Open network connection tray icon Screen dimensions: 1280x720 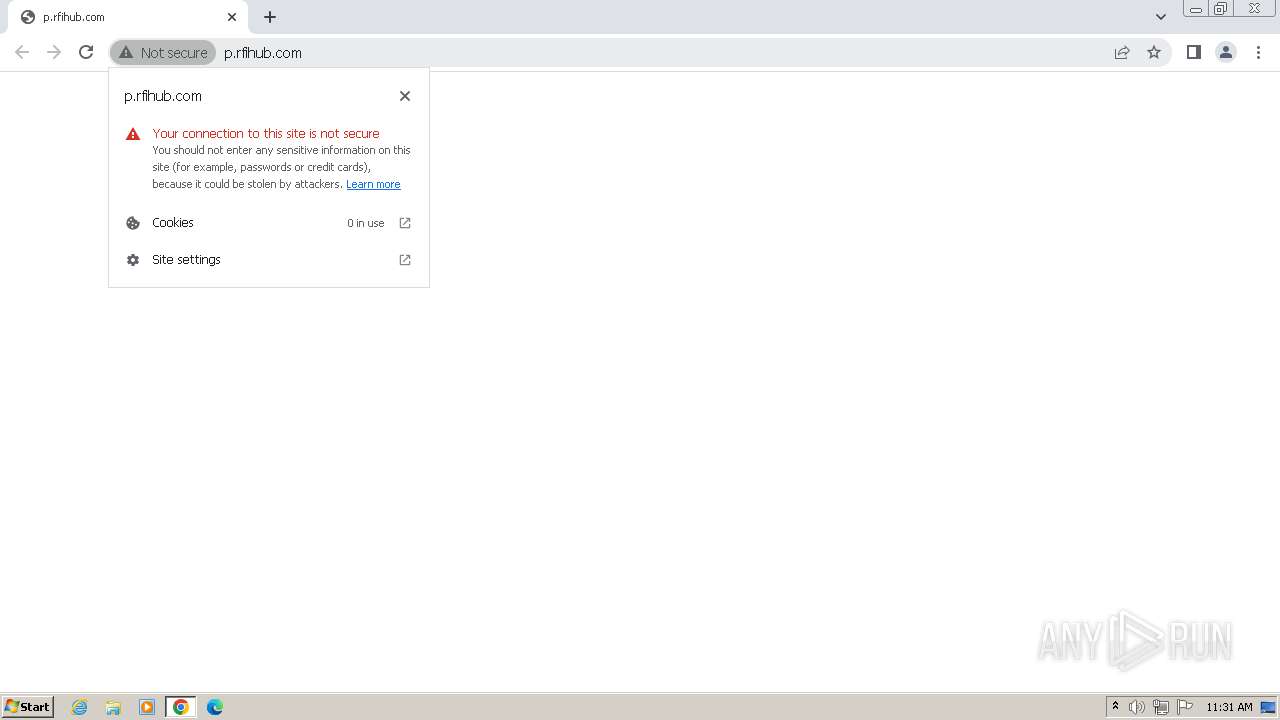1161,707
